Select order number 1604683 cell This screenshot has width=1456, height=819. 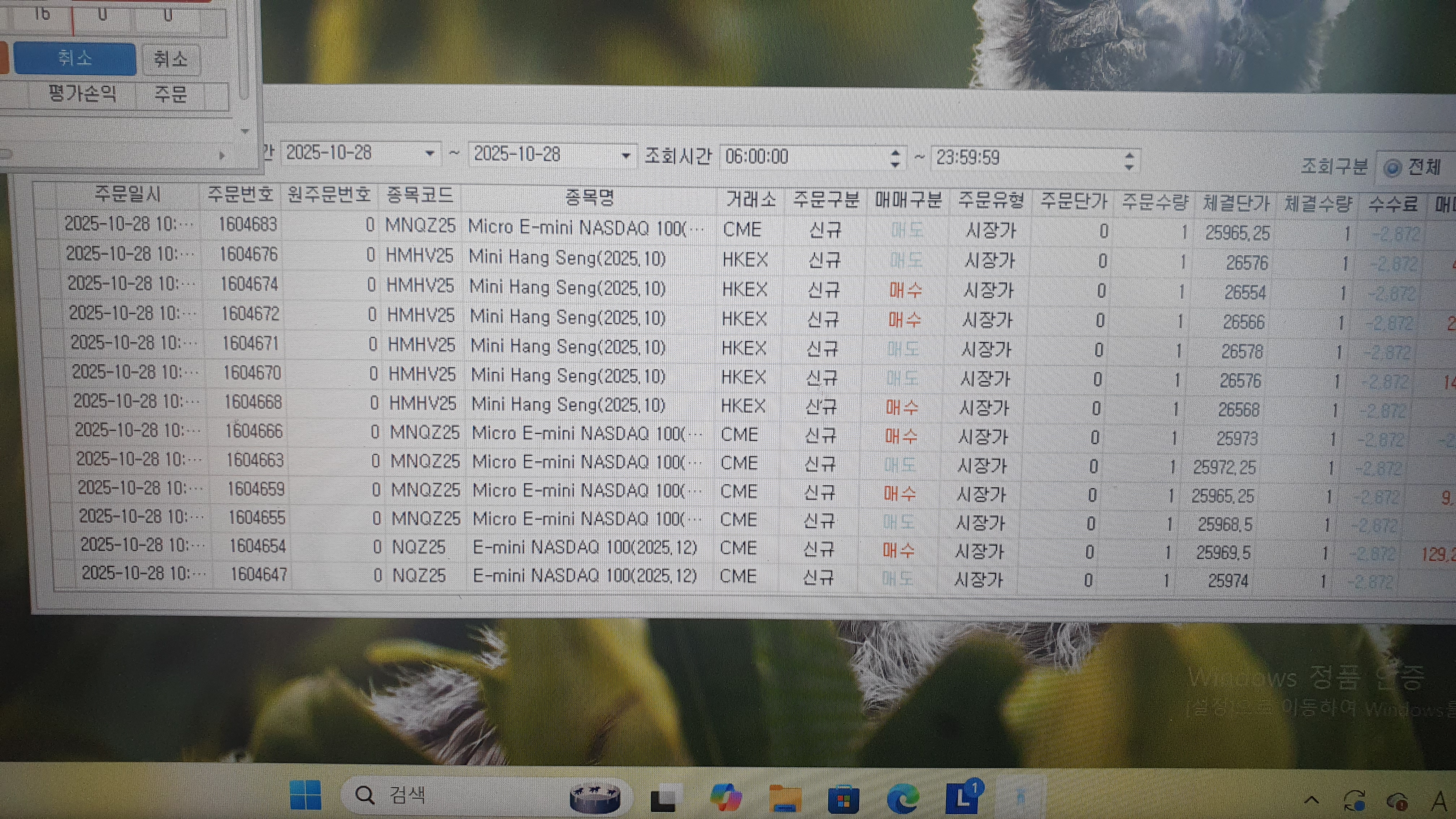pyautogui.click(x=248, y=224)
